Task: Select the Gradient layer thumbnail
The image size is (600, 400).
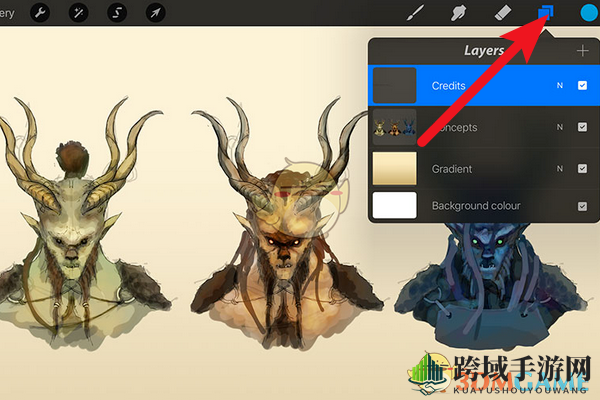Action: click(395, 168)
